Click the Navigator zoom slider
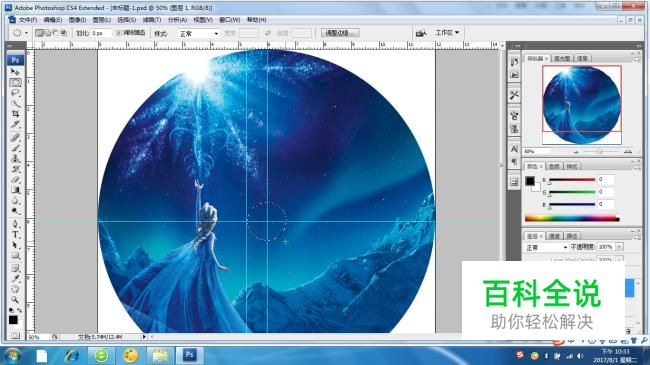This screenshot has width=650, height=365. pos(599,152)
